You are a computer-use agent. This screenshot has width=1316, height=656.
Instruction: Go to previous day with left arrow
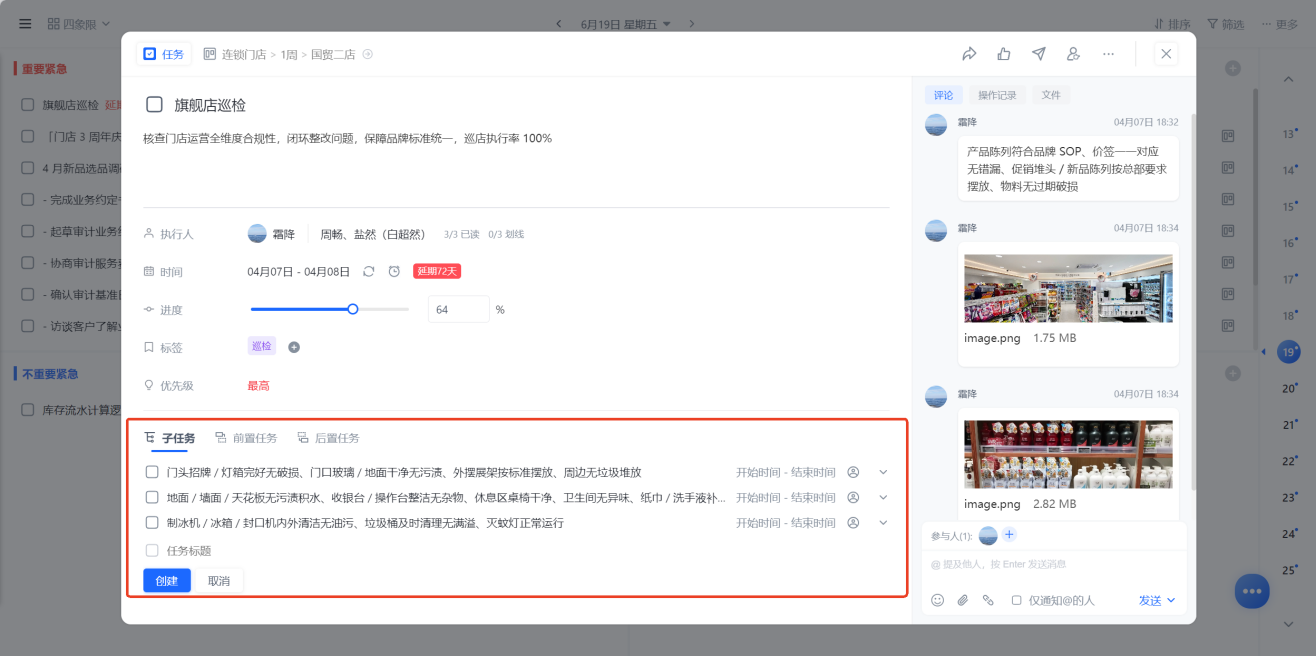(559, 24)
